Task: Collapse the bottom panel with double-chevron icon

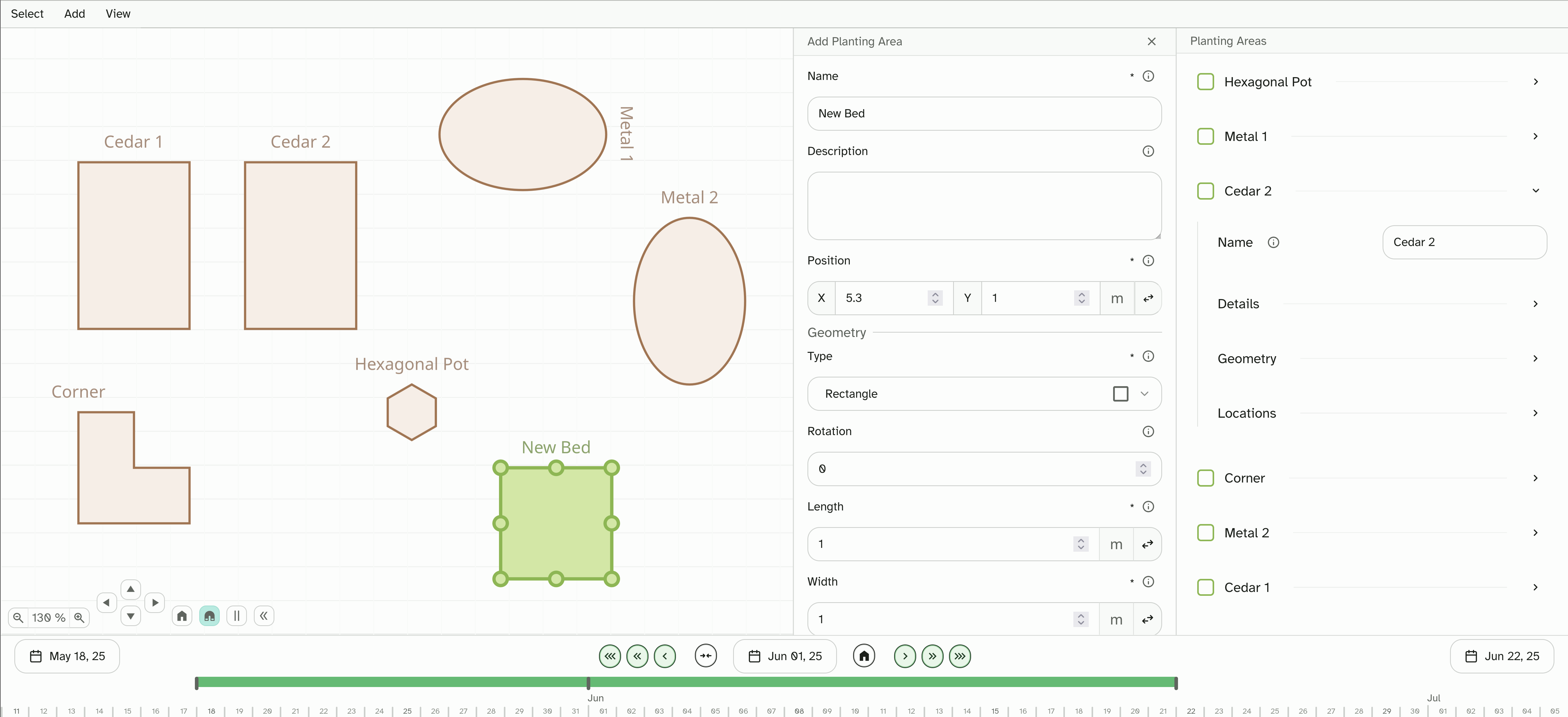Action: (264, 616)
